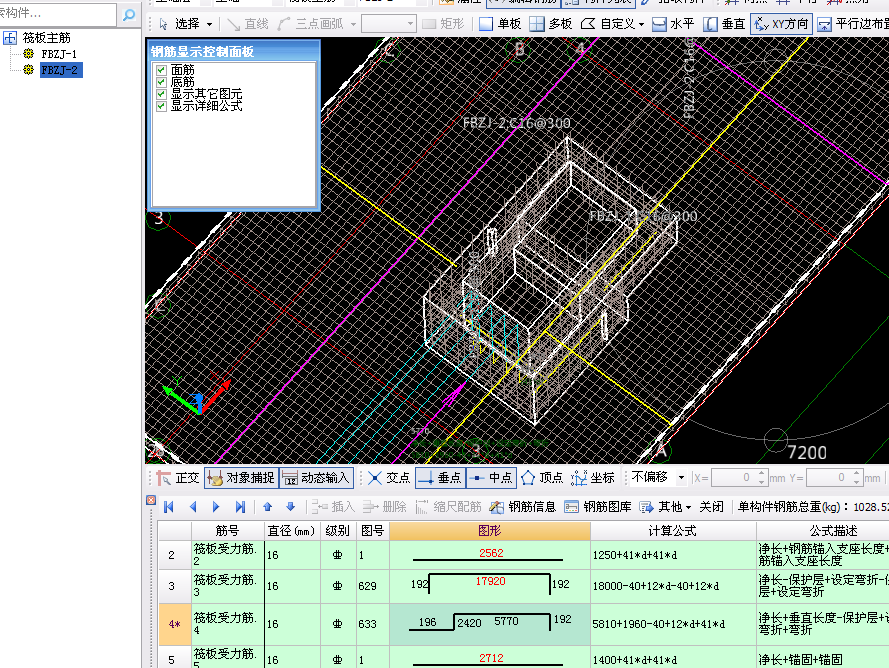Open the 其他 dropdown menu
The image size is (889, 668).
[x=666, y=507]
